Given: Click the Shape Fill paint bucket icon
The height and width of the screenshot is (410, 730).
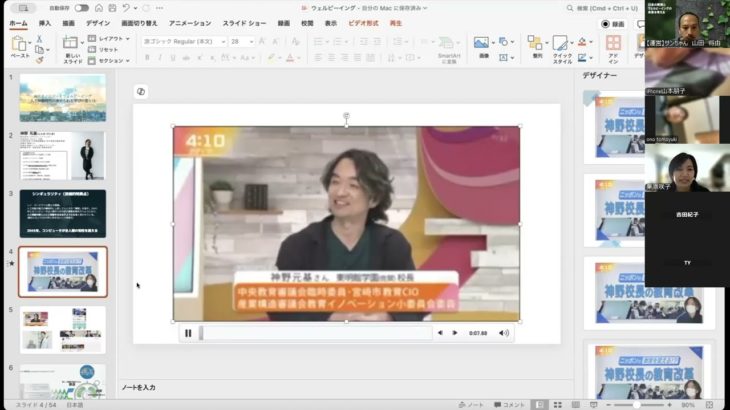Looking at the screenshot, I should click(x=582, y=42).
